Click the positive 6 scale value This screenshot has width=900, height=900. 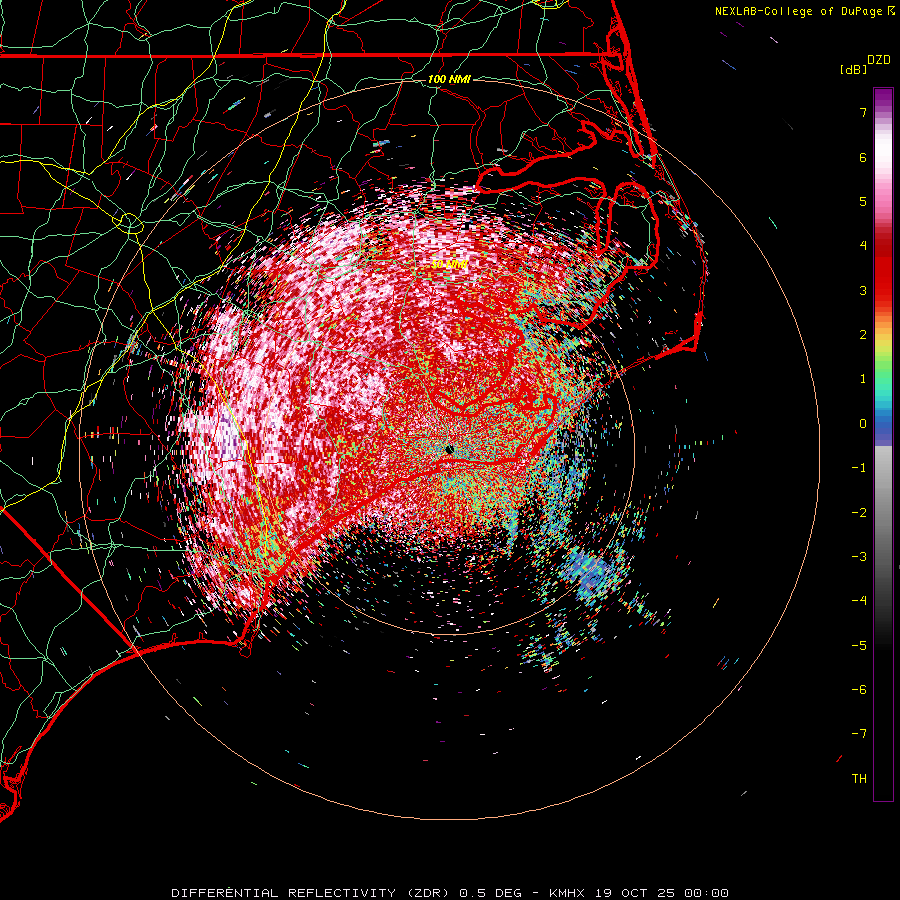[863, 157]
